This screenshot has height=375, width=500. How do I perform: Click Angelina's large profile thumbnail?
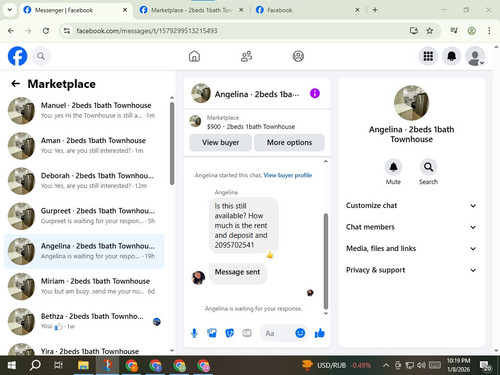click(411, 103)
